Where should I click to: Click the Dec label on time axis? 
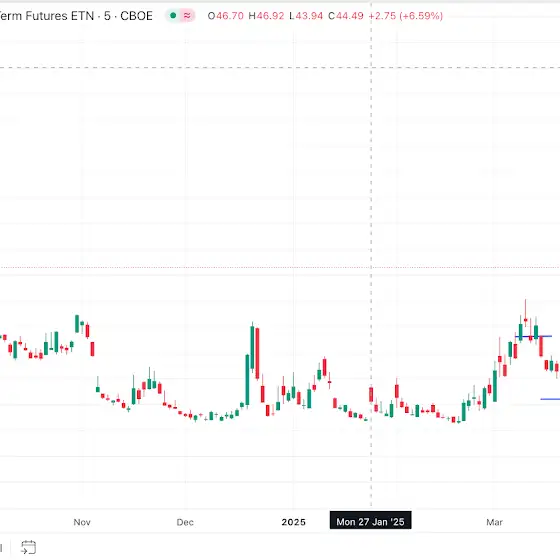coord(185,522)
